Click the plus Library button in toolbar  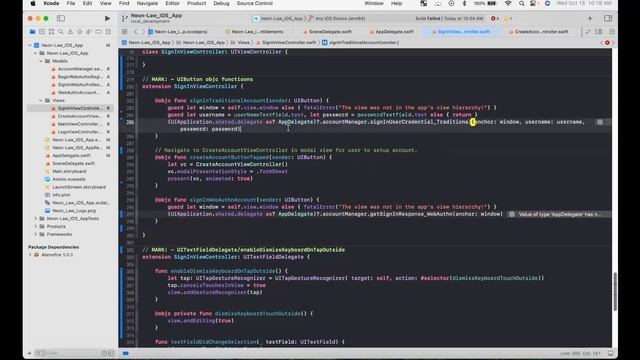pyautogui.click(x=590, y=18)
